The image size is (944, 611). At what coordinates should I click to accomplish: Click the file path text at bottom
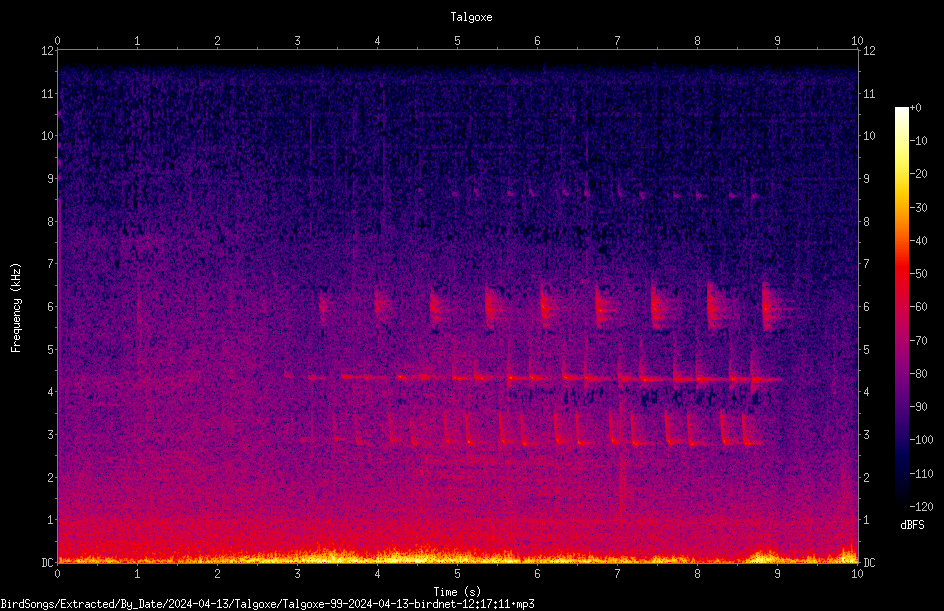tap(267, 604)
